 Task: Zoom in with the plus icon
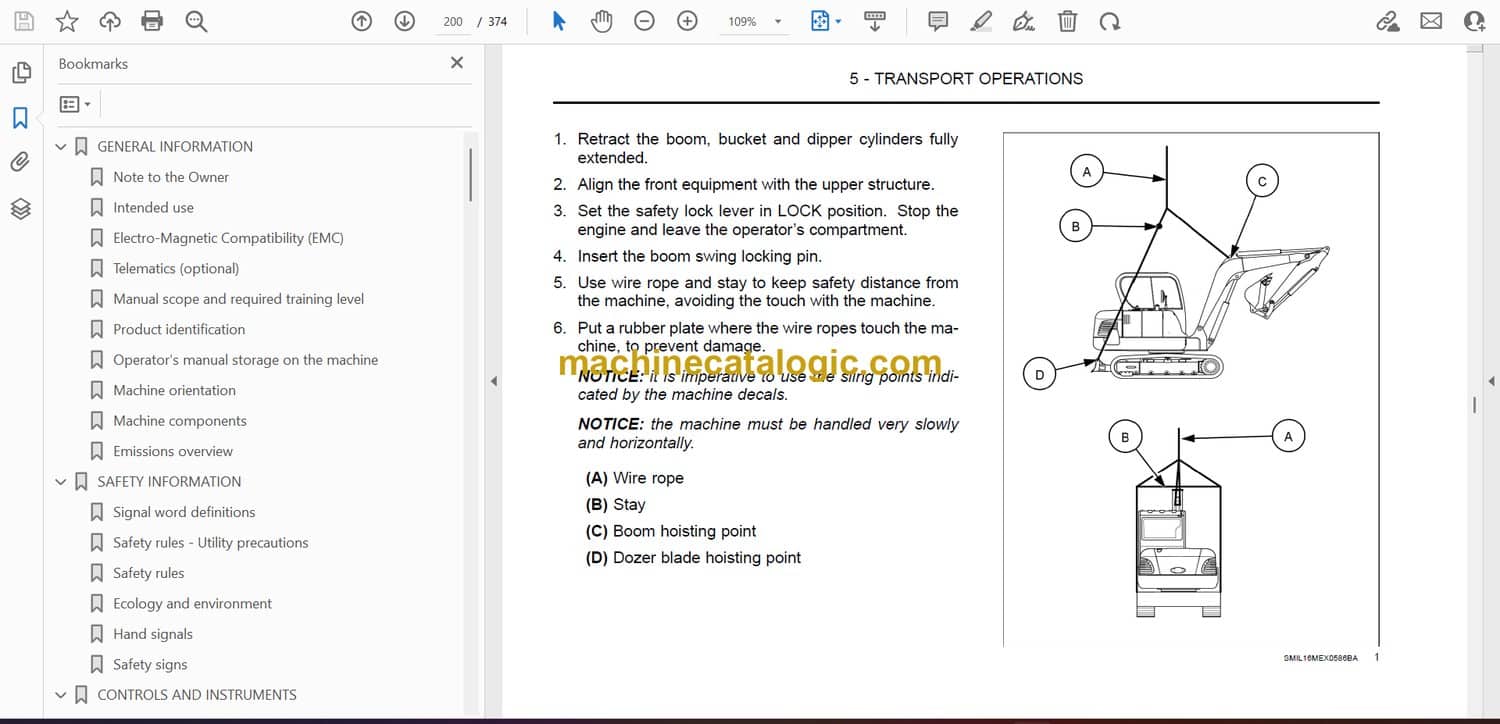click(688, 21)
